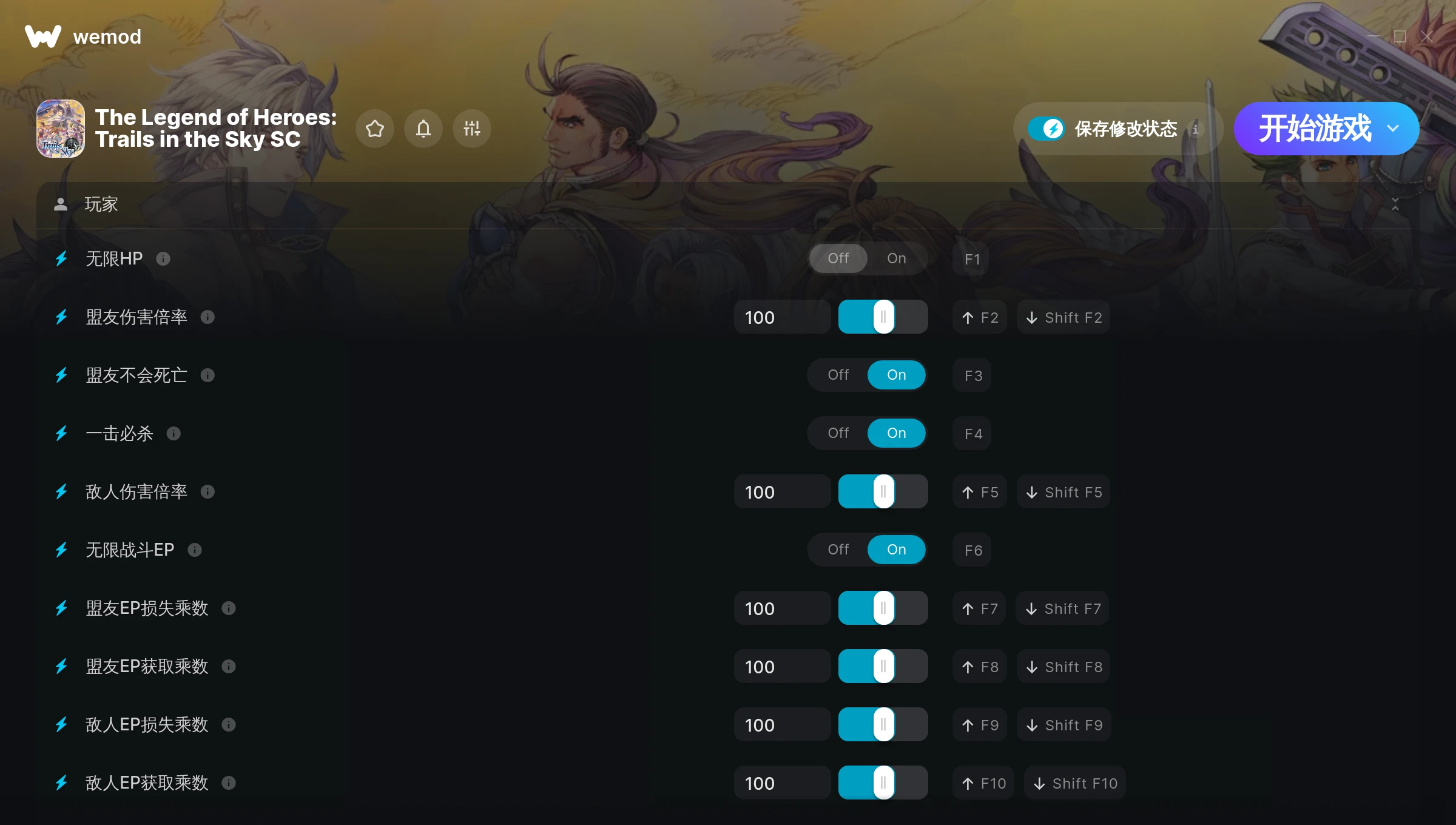Click info icon for 盟友EP损失乘数
Image resolution: width=1456 pixels, height=825 pixels.
click(229, 608)
